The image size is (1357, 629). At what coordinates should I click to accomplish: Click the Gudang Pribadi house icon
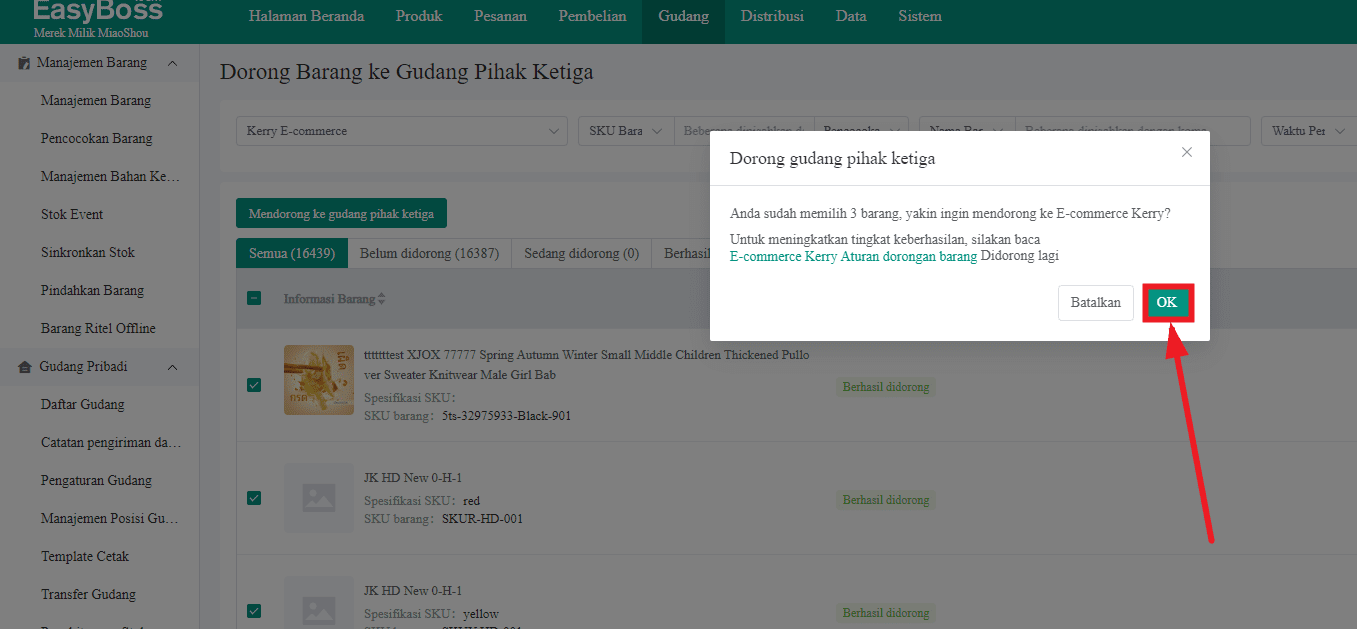click(25, 367)
